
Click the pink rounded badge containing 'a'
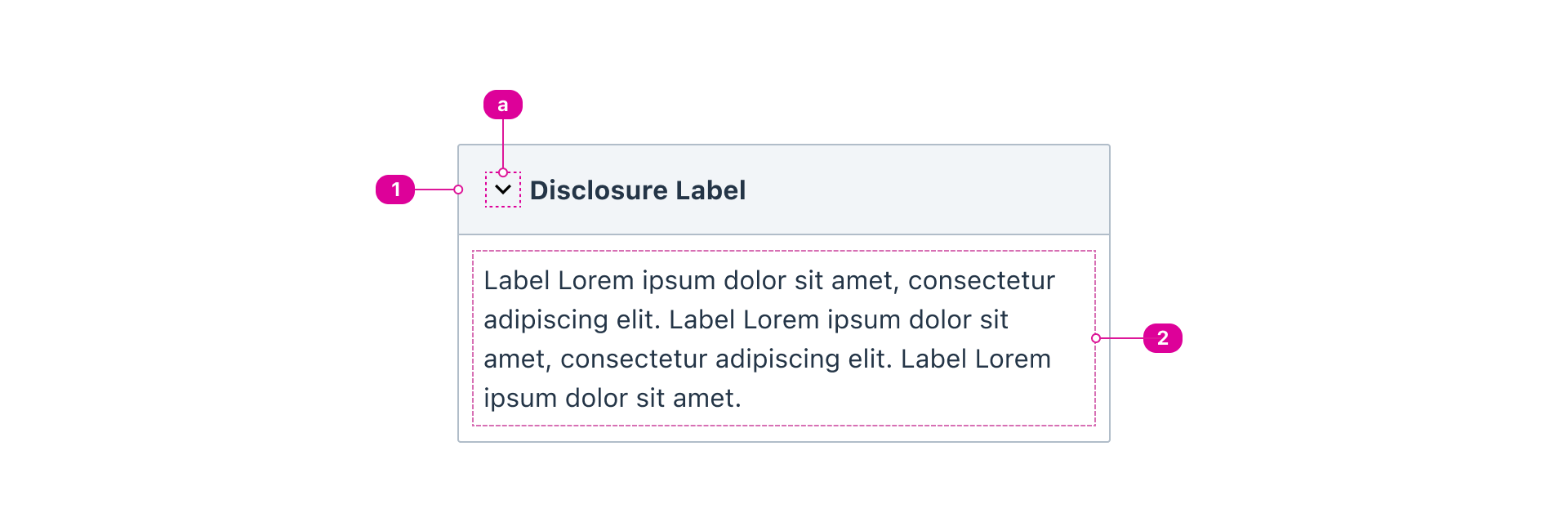504,105
